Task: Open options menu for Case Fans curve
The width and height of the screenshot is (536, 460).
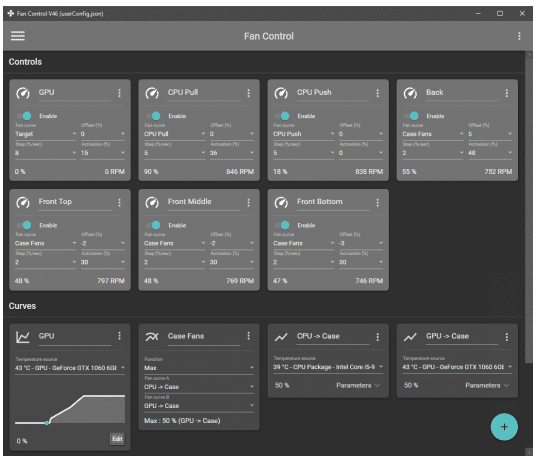Action: (x=249, y=336)
